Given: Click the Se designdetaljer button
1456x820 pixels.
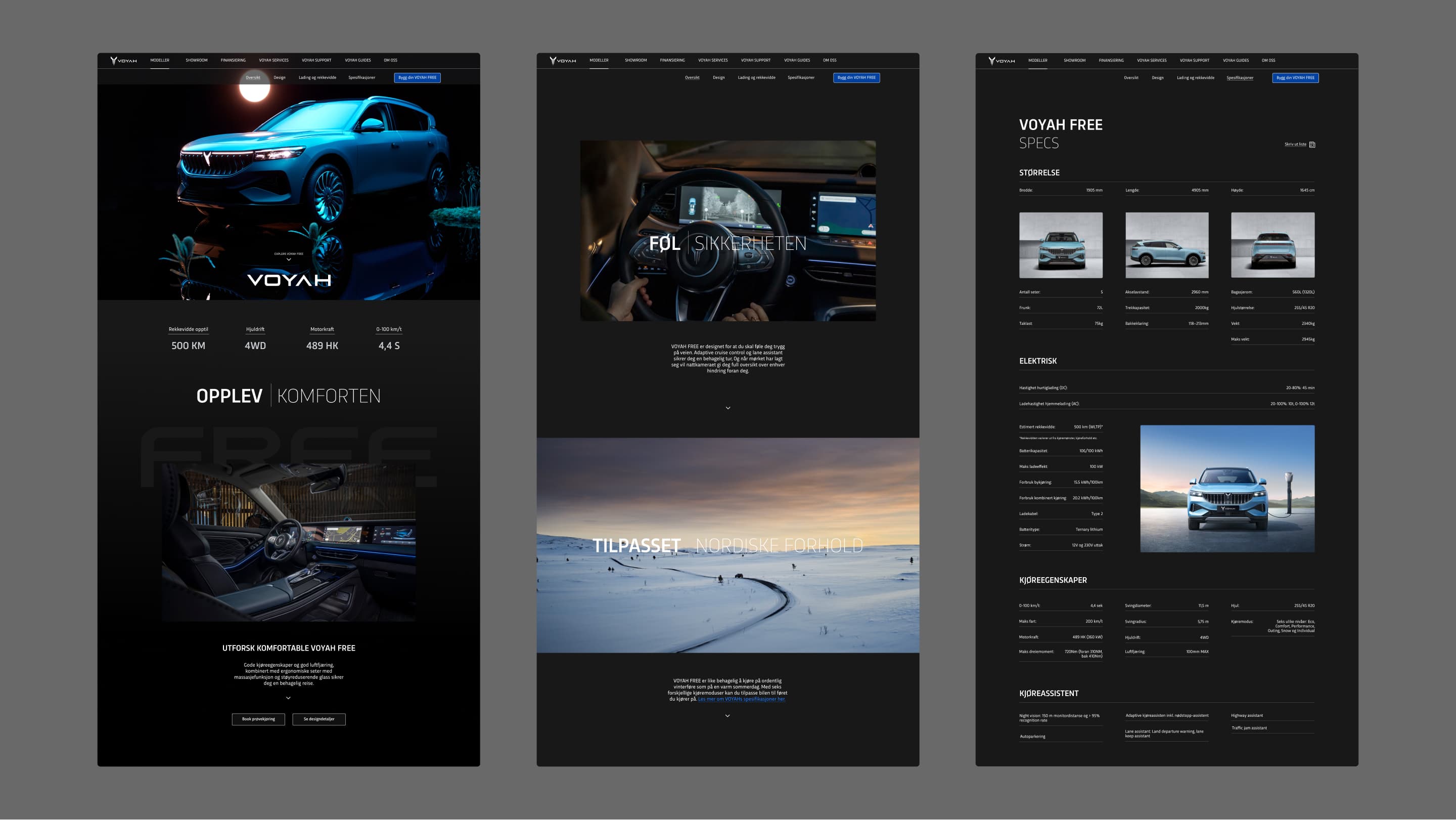Looking at the screenshot, I should 319,719.
